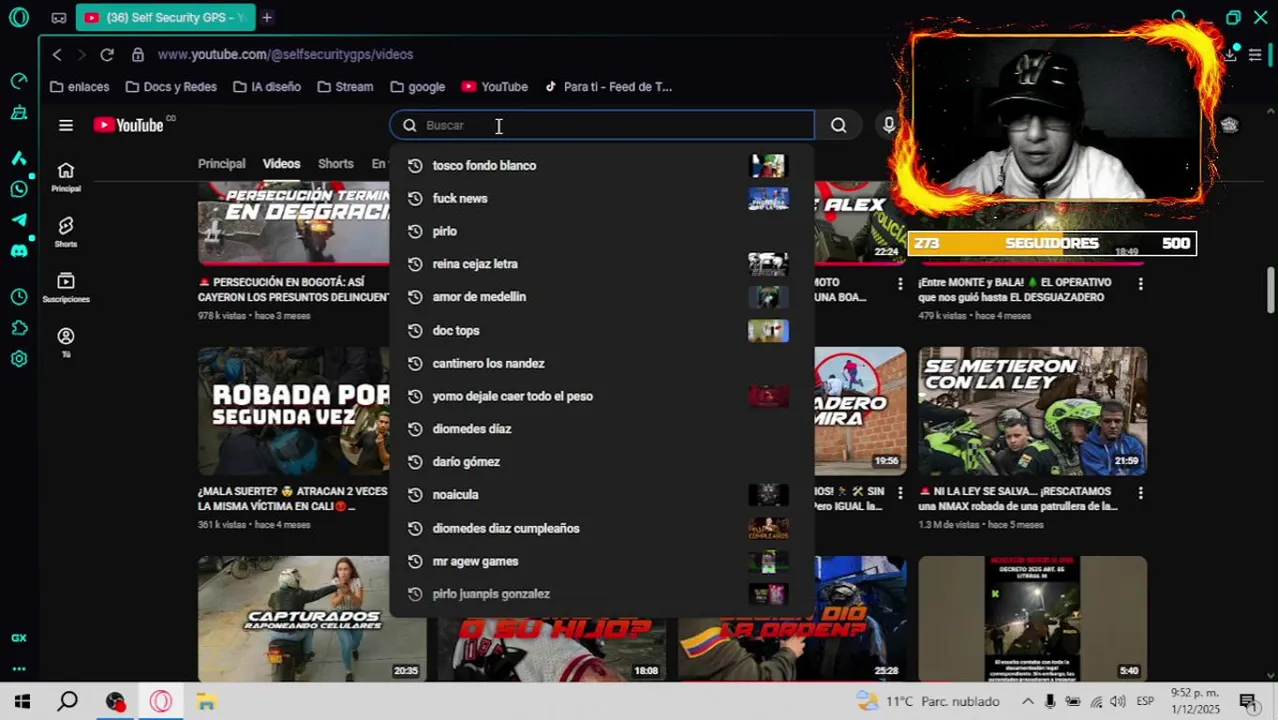Open the WhatsApp sidebar messenger
1278x720 pixels.
tap(18, 189)
